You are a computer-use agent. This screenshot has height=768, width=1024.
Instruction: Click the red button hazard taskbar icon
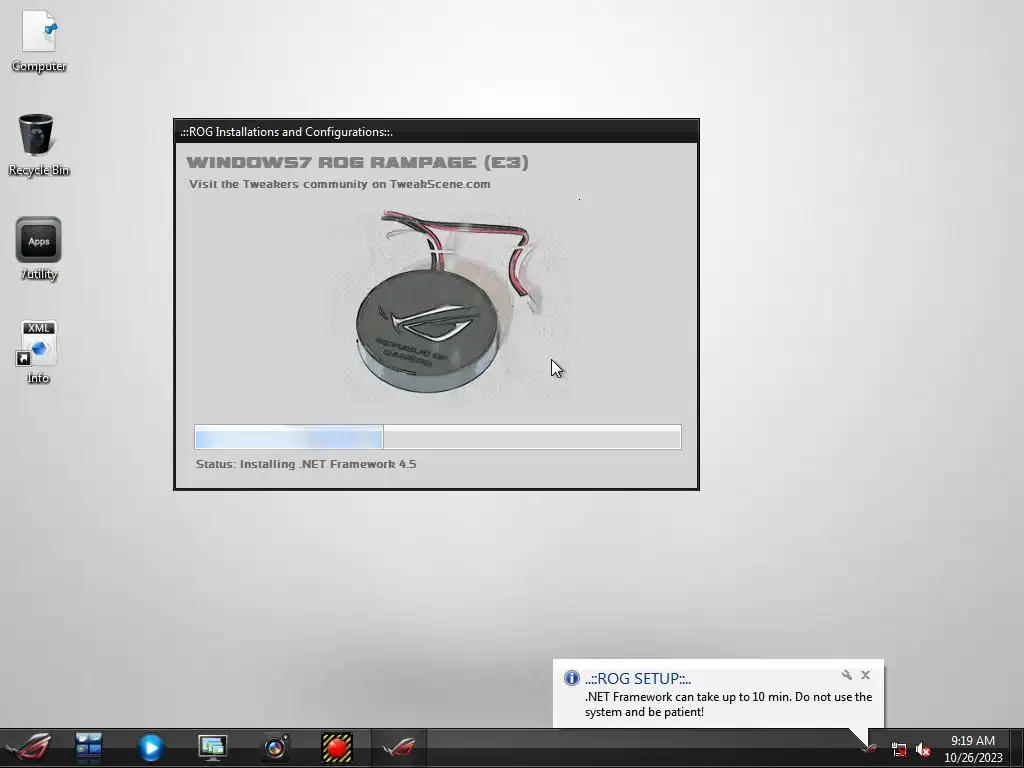[337, 748]
